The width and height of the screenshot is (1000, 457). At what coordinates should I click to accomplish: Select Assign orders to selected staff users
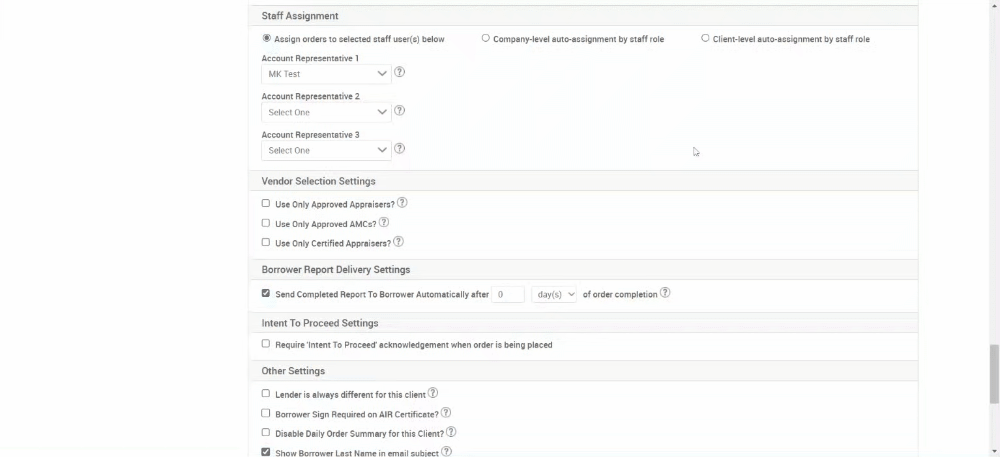pos(267,38)
